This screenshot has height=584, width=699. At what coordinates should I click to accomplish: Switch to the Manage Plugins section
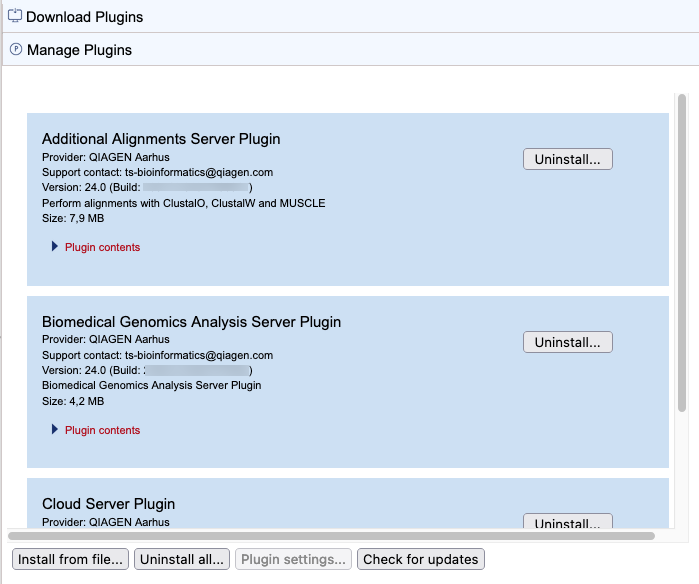tap(79, 50)
